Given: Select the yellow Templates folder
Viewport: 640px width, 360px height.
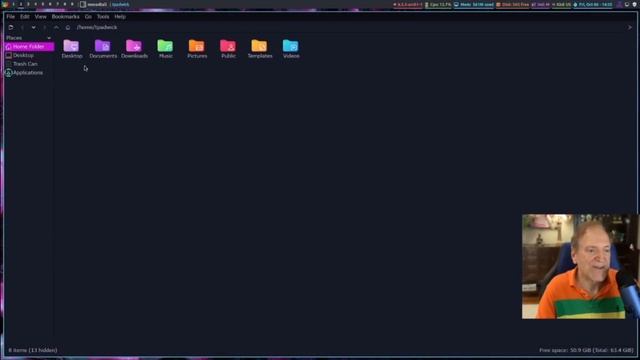Looking at the screenshot, I should tap(260, 49).
